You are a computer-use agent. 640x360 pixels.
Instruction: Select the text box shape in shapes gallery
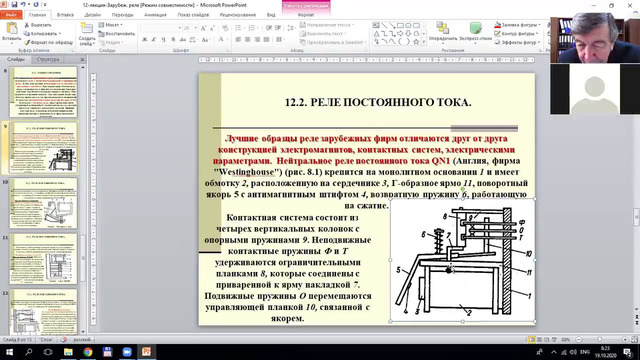pos(376,25)
